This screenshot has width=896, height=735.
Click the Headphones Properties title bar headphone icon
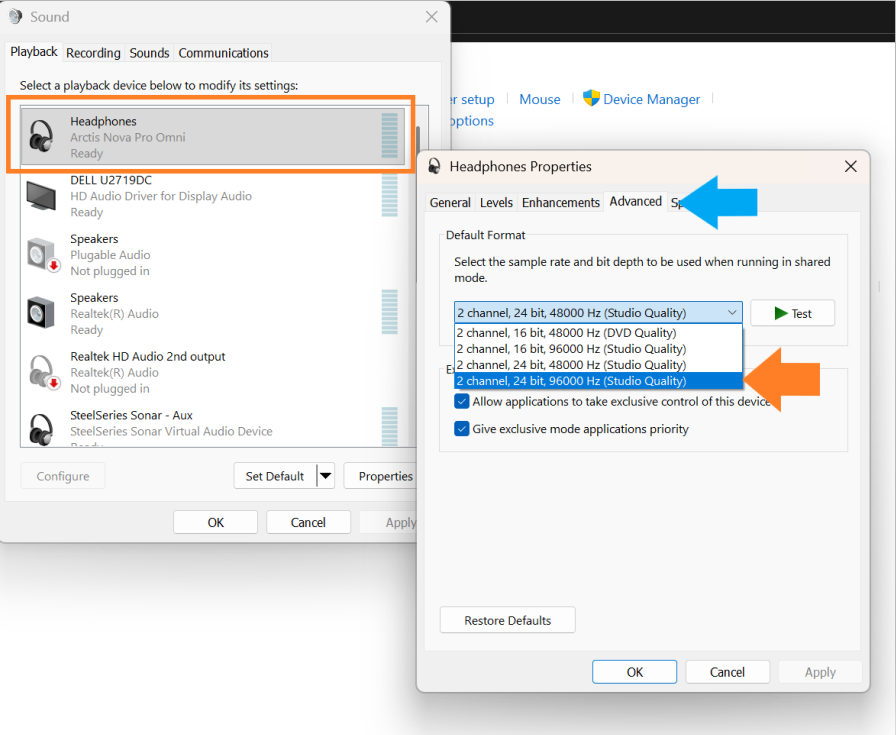click(x=434, y=166)
